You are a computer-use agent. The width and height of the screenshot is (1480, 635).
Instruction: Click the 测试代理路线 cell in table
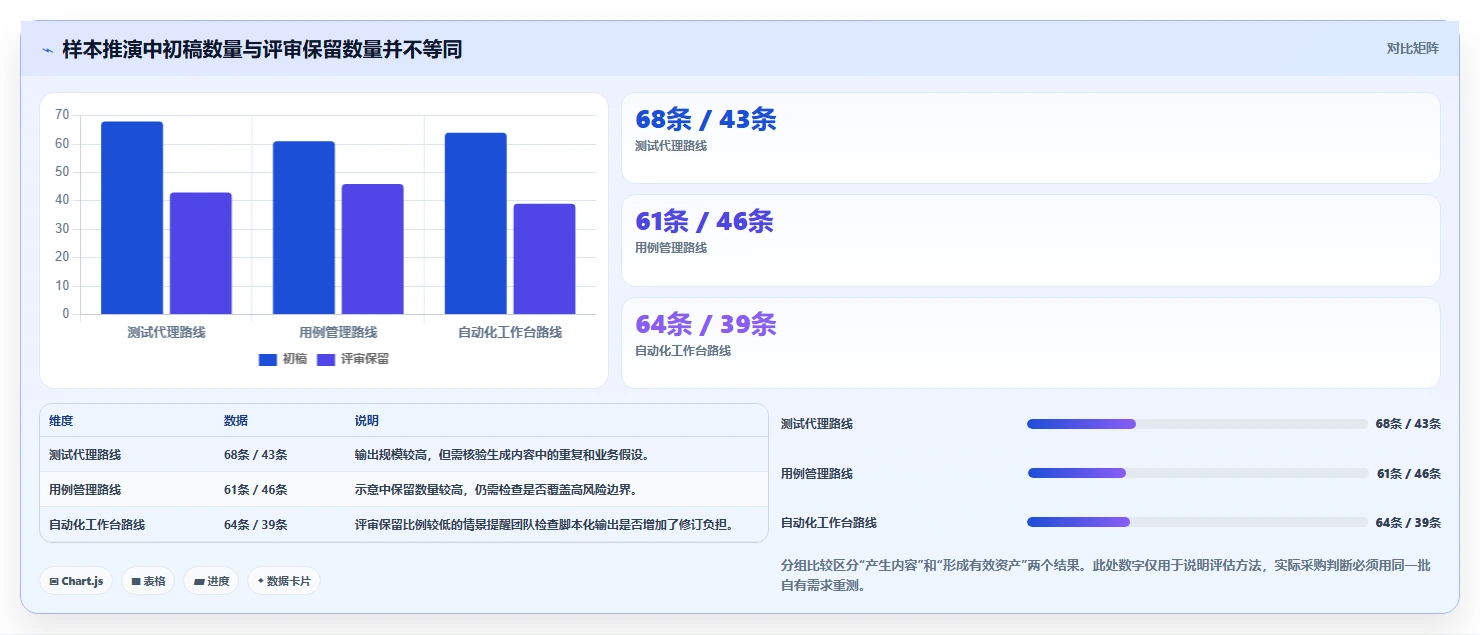[85, 455]
